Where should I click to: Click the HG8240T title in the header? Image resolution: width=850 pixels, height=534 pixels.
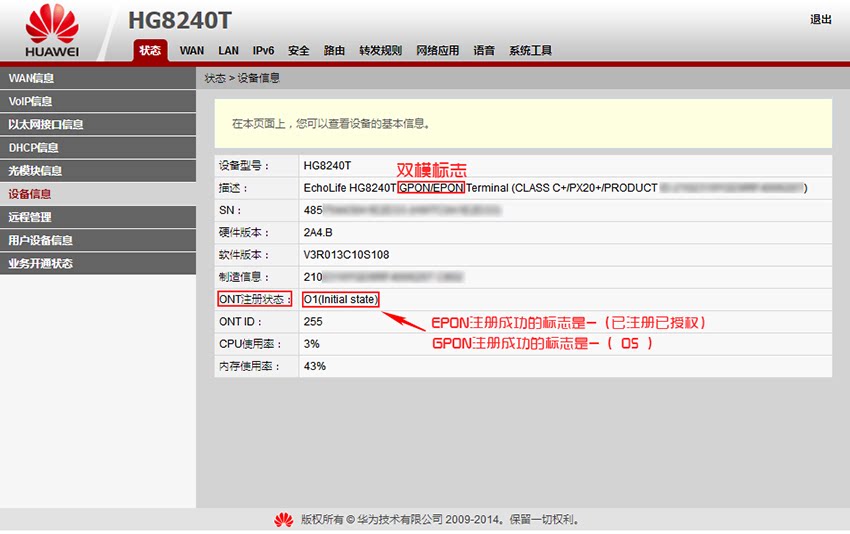pyautogui.click(x=180, y=21)
